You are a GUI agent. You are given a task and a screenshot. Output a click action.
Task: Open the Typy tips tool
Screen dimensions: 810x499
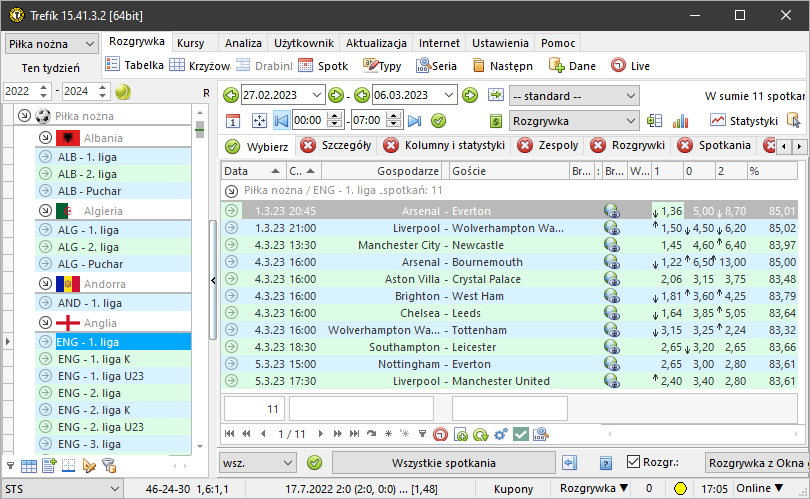pos(381,66)
